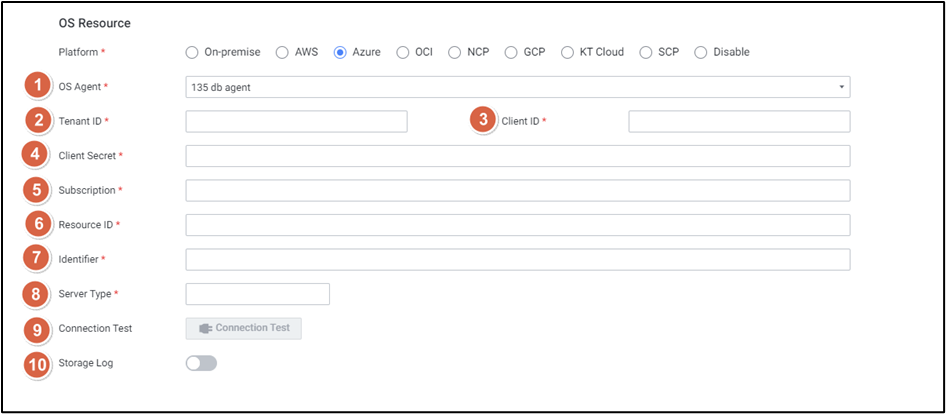Click the Resource ID text field
Image resolution: width=946 pixels, height=414 pixels.
point(517,225)
